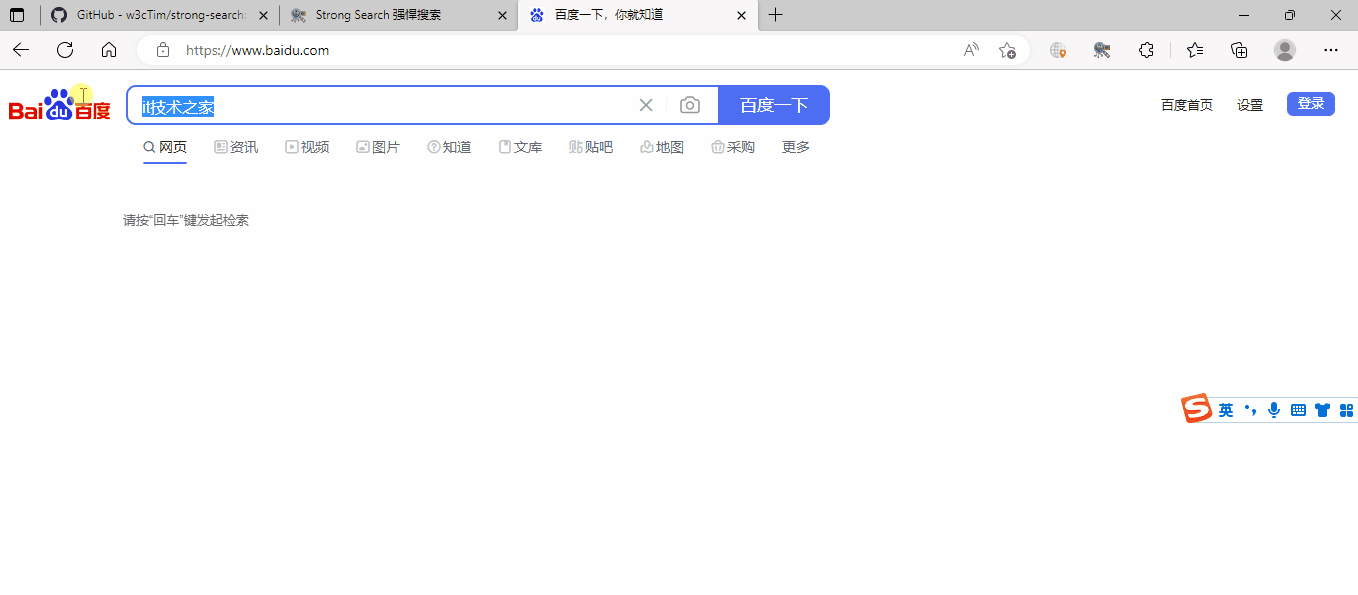
Task: Click the 百度一下 search button
Action: point(774,105)
